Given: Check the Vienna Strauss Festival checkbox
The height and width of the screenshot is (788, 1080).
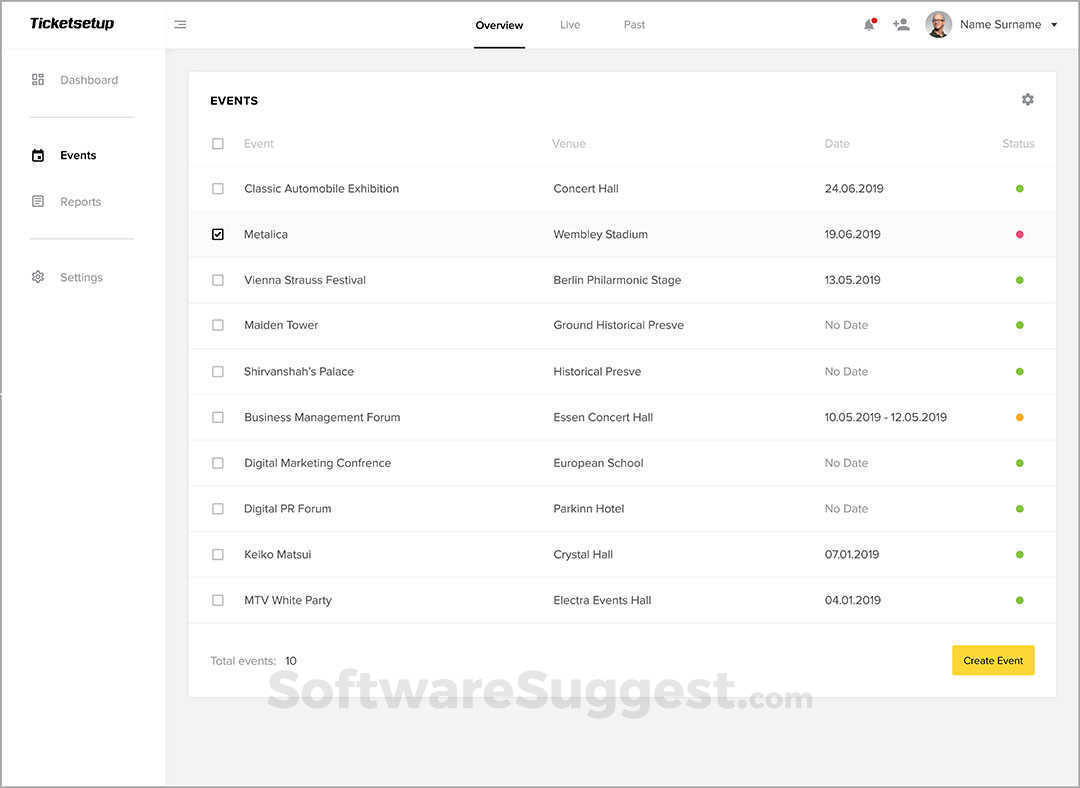Looking at the screenshot, I should point(218,280).
